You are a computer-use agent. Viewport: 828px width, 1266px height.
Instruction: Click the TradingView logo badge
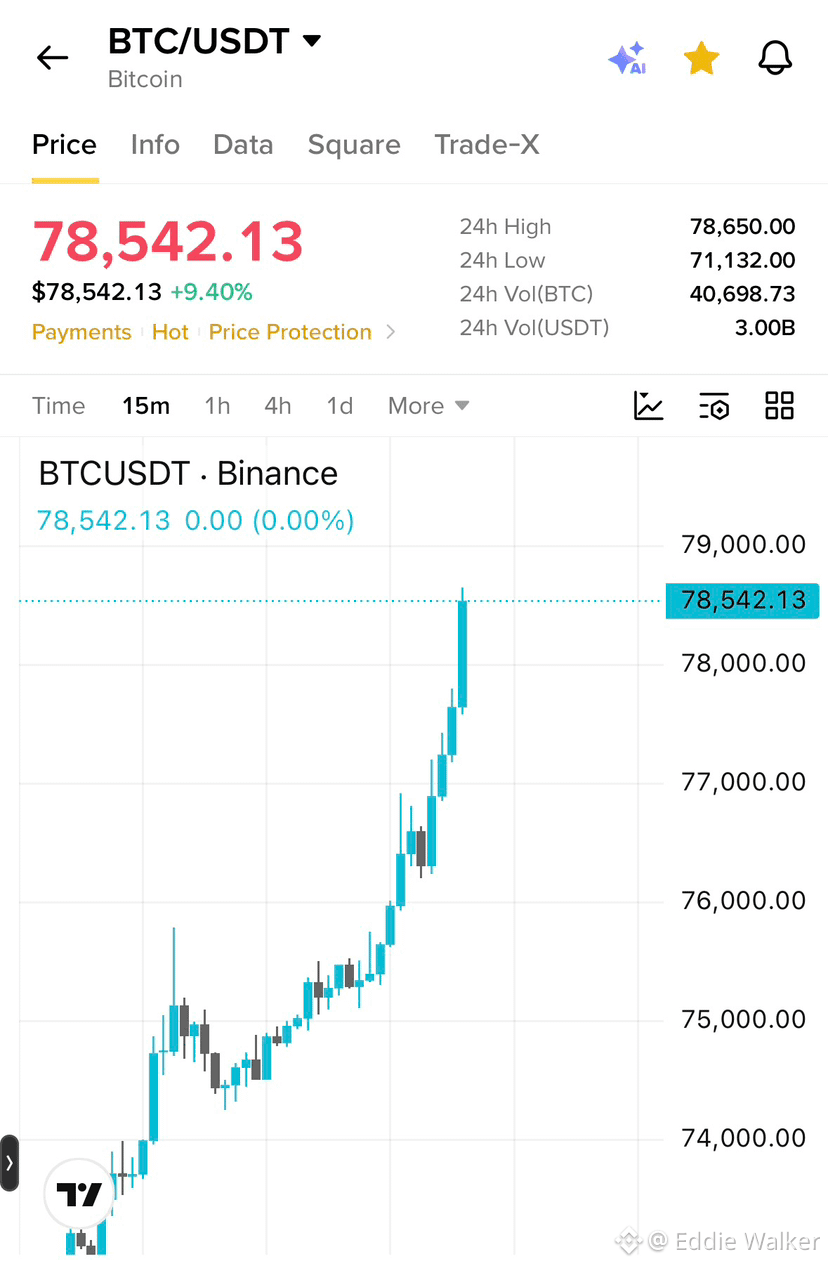point(80,1194)
